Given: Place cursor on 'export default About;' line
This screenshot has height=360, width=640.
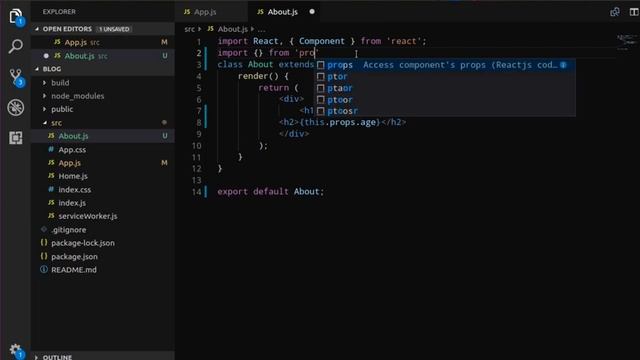Looking at the screenshot, I should (x=270, y=191).
